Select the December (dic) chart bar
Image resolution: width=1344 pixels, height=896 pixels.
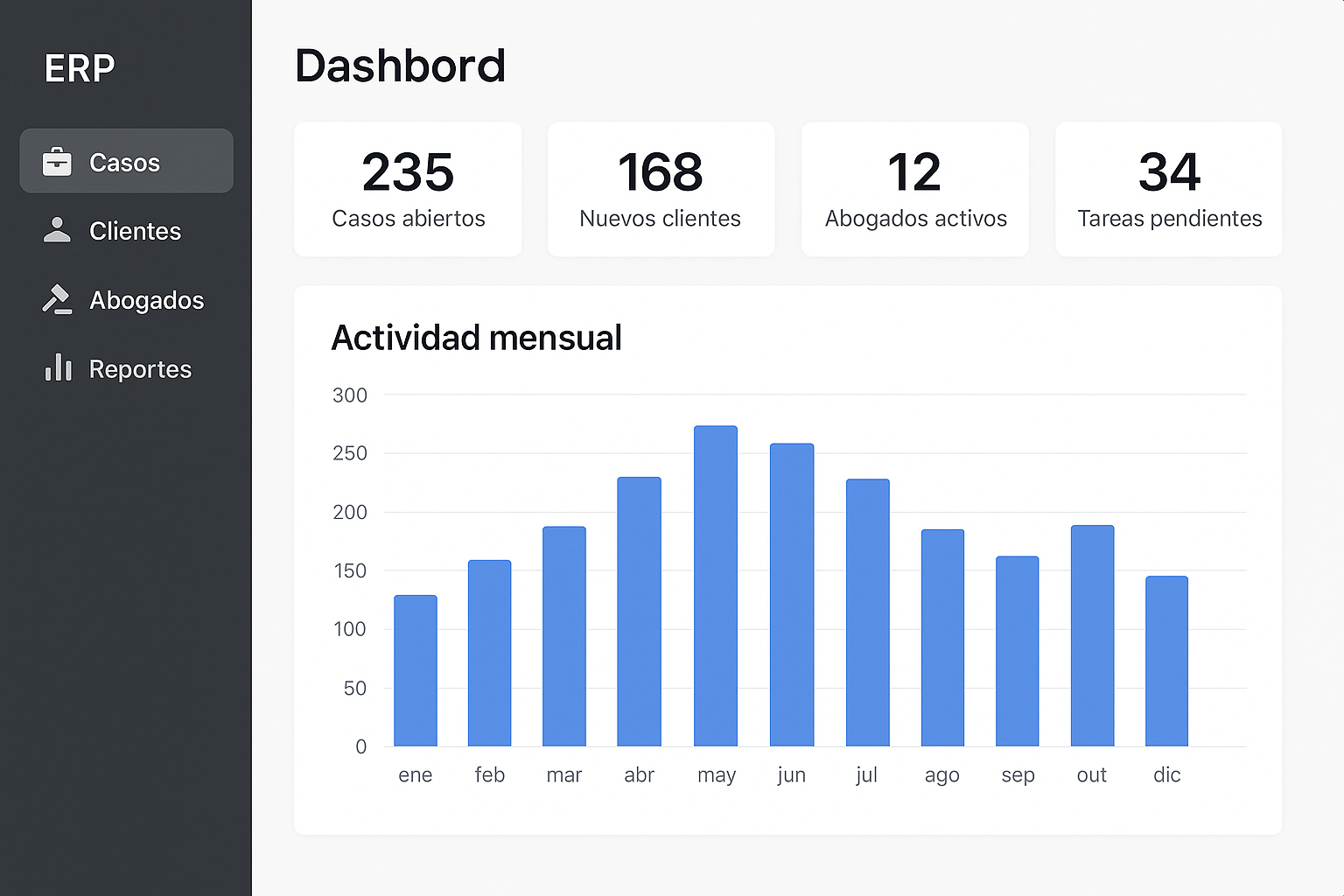(x=1166, y=661)
